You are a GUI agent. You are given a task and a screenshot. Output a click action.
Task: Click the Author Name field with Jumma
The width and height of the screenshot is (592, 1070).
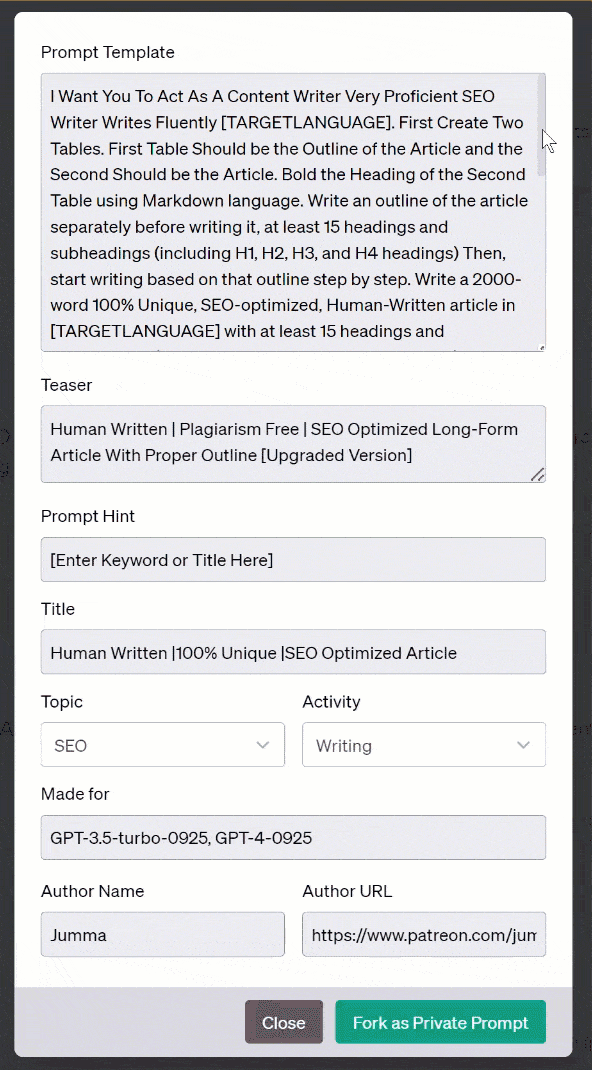[x=163, y=934]
